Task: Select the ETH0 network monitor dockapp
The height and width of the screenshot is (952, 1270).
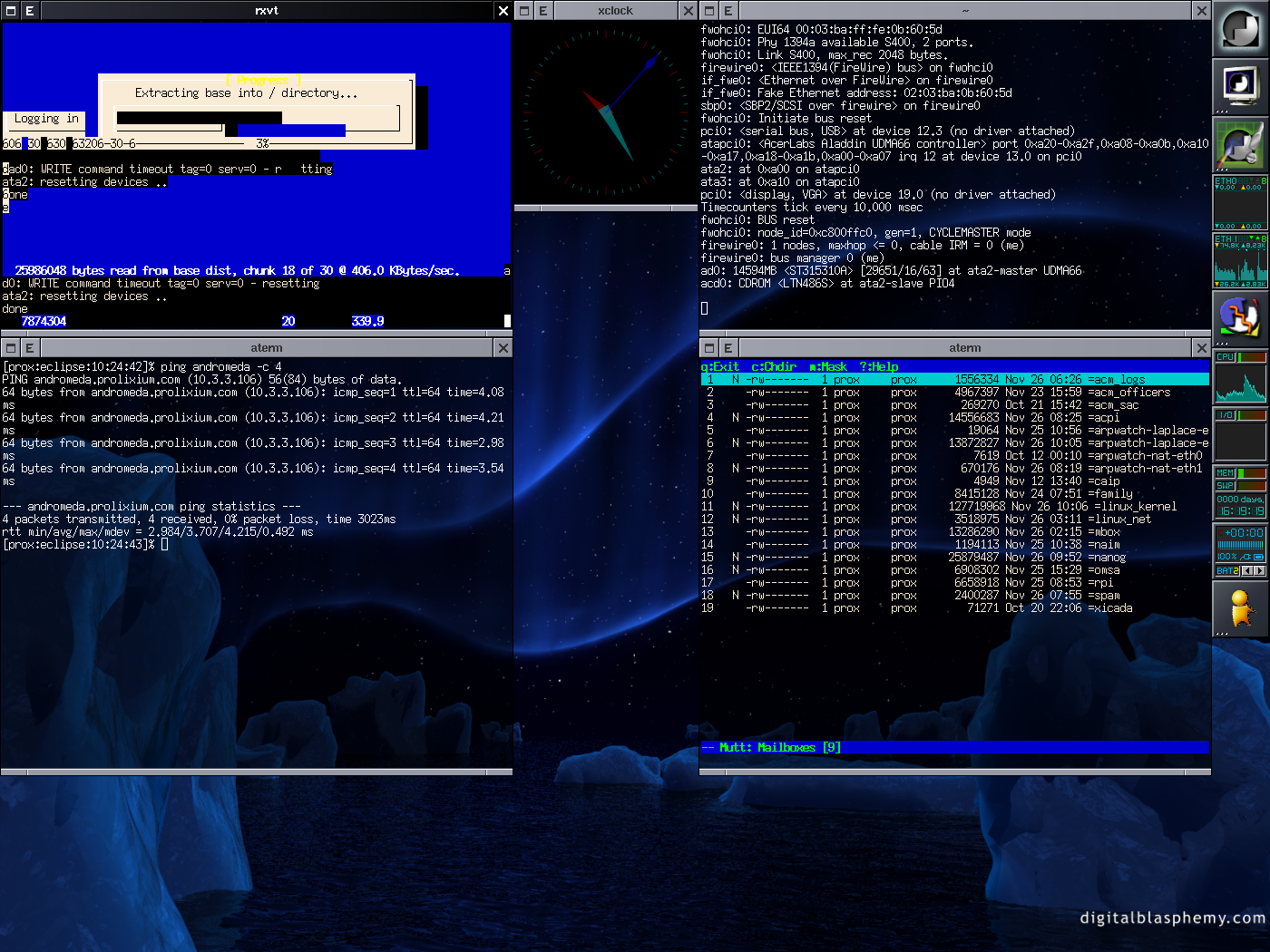Action: (x=1240, y=203)
